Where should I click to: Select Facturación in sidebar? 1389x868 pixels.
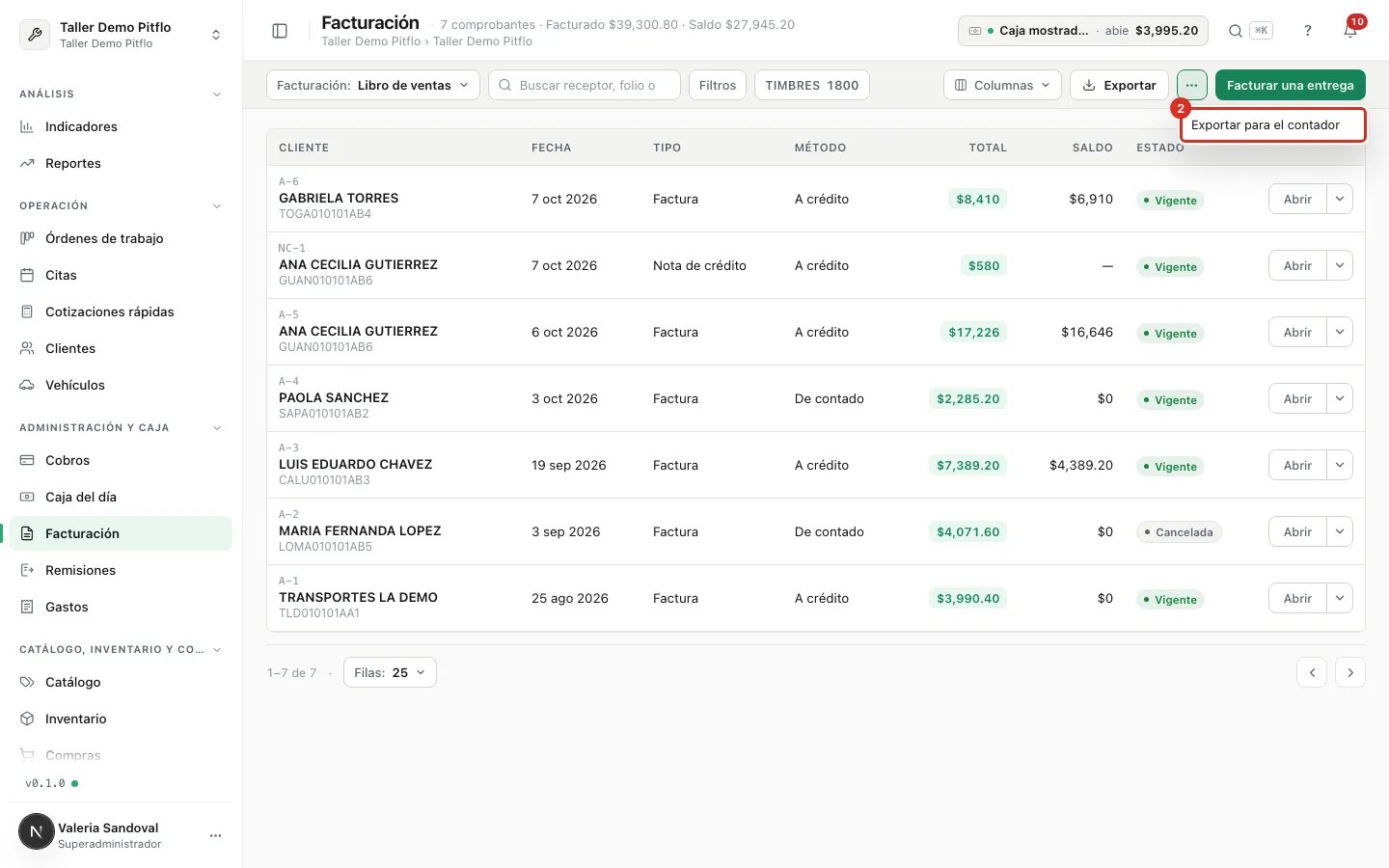121,533
